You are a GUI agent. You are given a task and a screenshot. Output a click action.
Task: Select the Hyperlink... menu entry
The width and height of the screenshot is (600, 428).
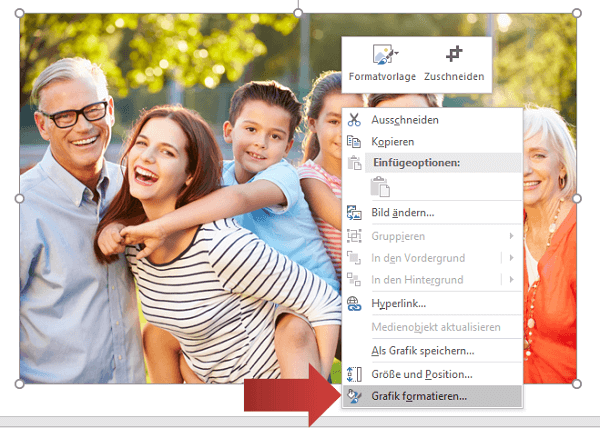(x=432, y=304)
